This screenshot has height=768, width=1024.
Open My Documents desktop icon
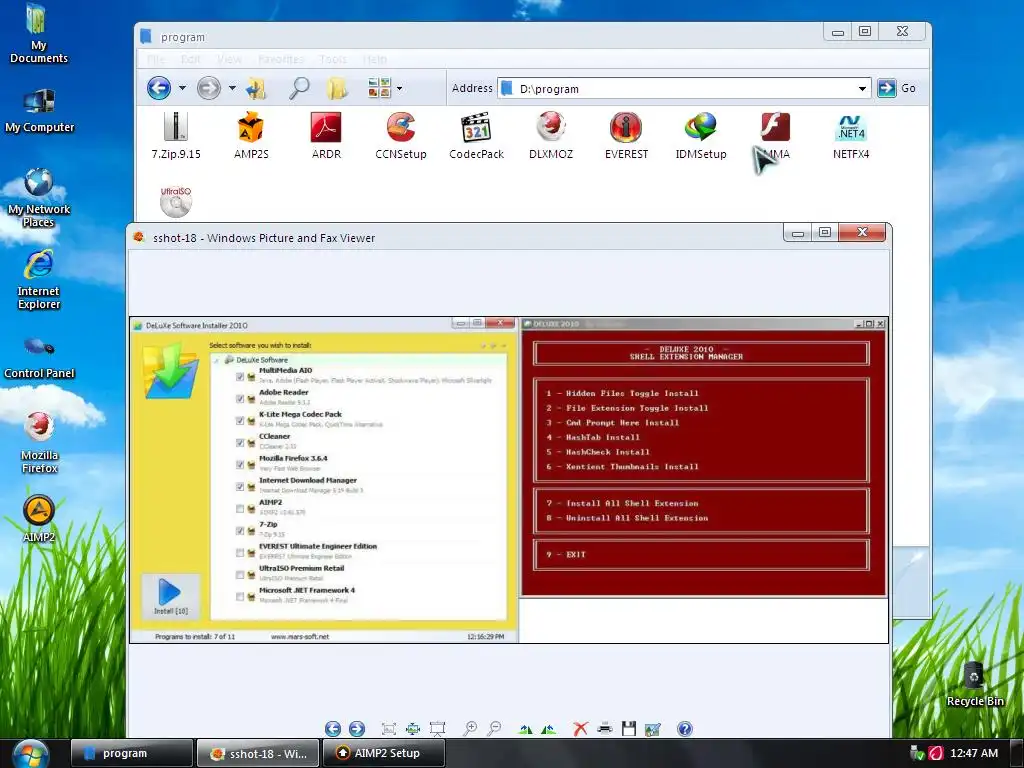(39, 34)
